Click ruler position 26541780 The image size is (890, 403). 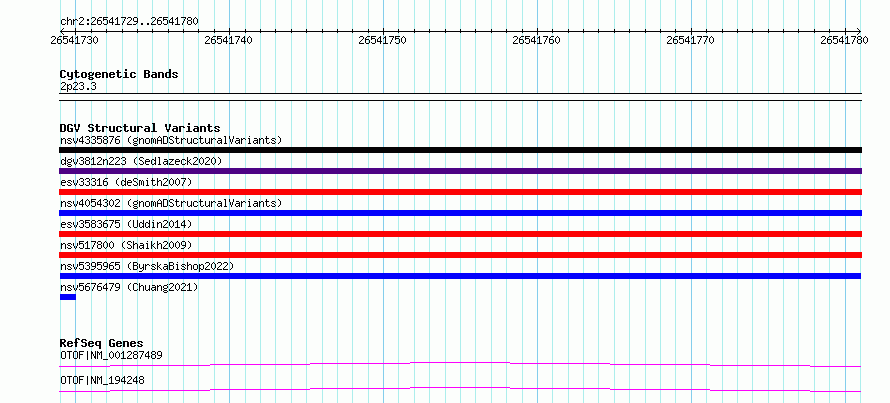tap(844, 40)
